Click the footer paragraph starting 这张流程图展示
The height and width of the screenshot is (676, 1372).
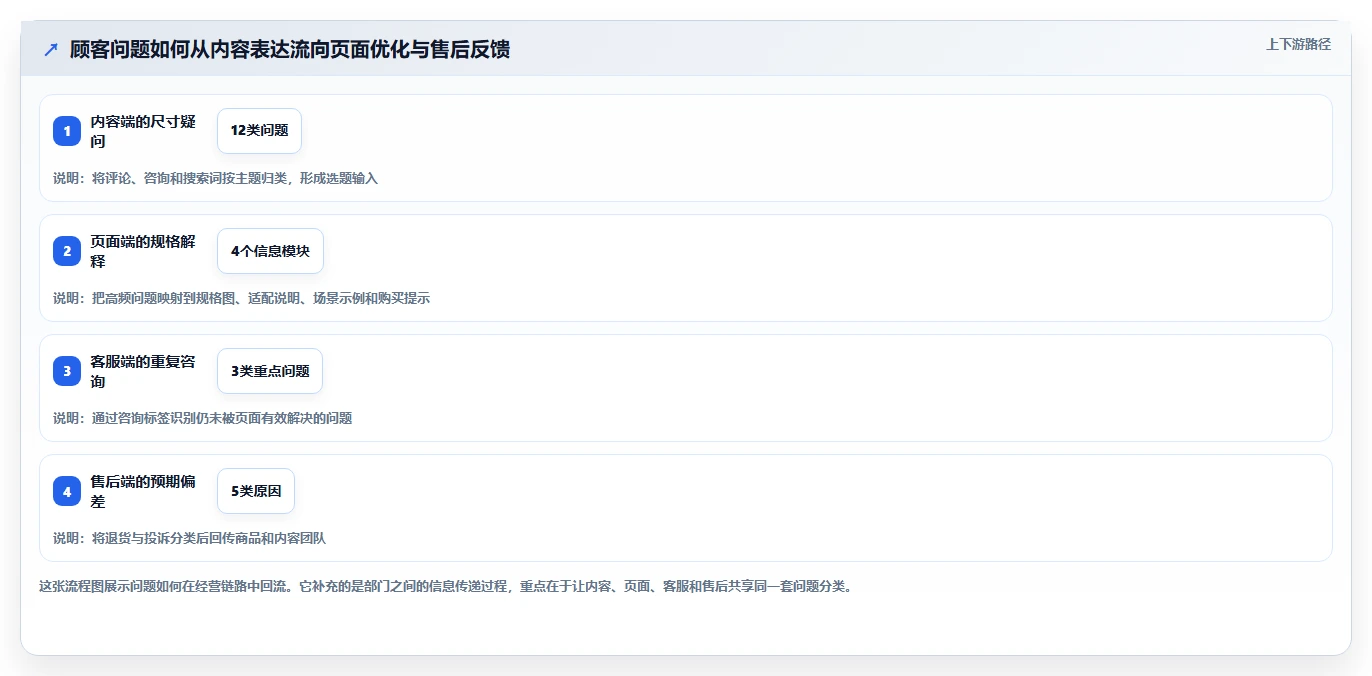(x=446, y=586)
